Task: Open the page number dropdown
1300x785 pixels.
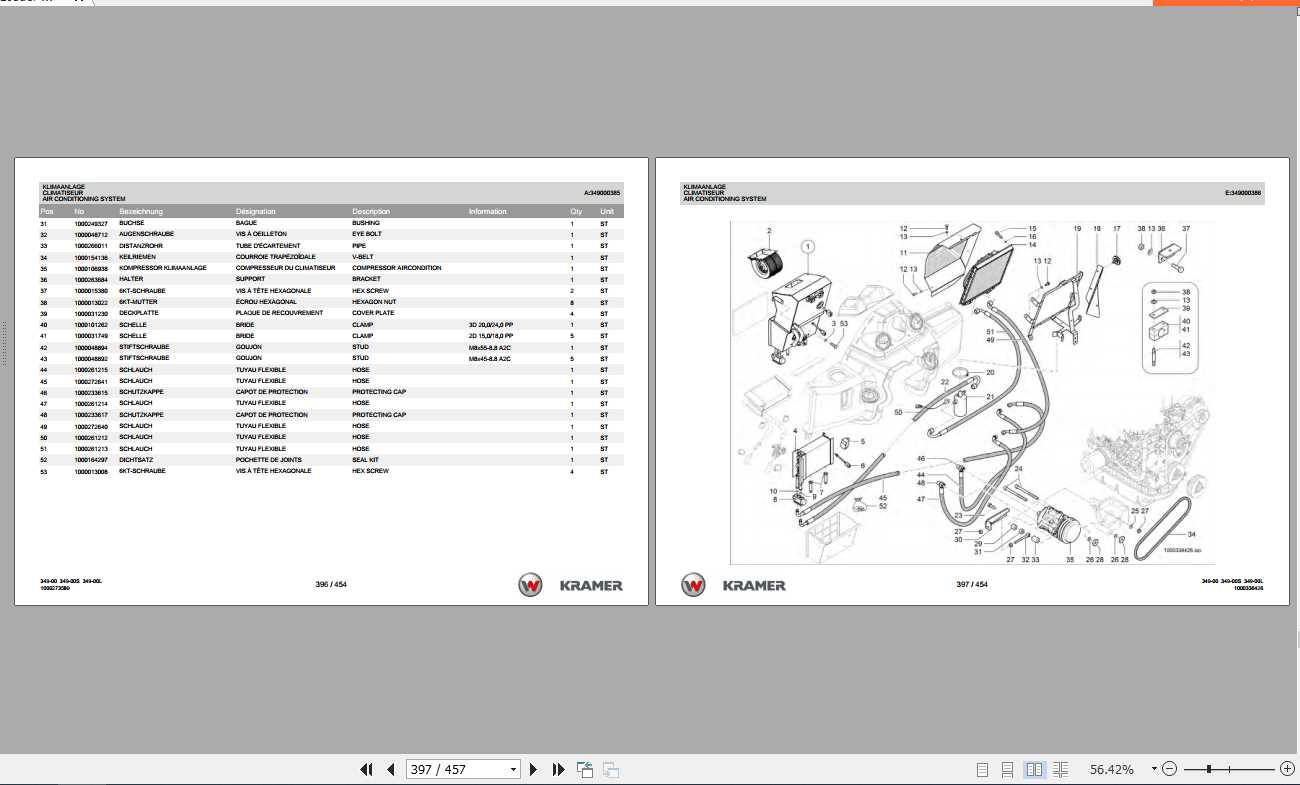Action: [514, 769]
